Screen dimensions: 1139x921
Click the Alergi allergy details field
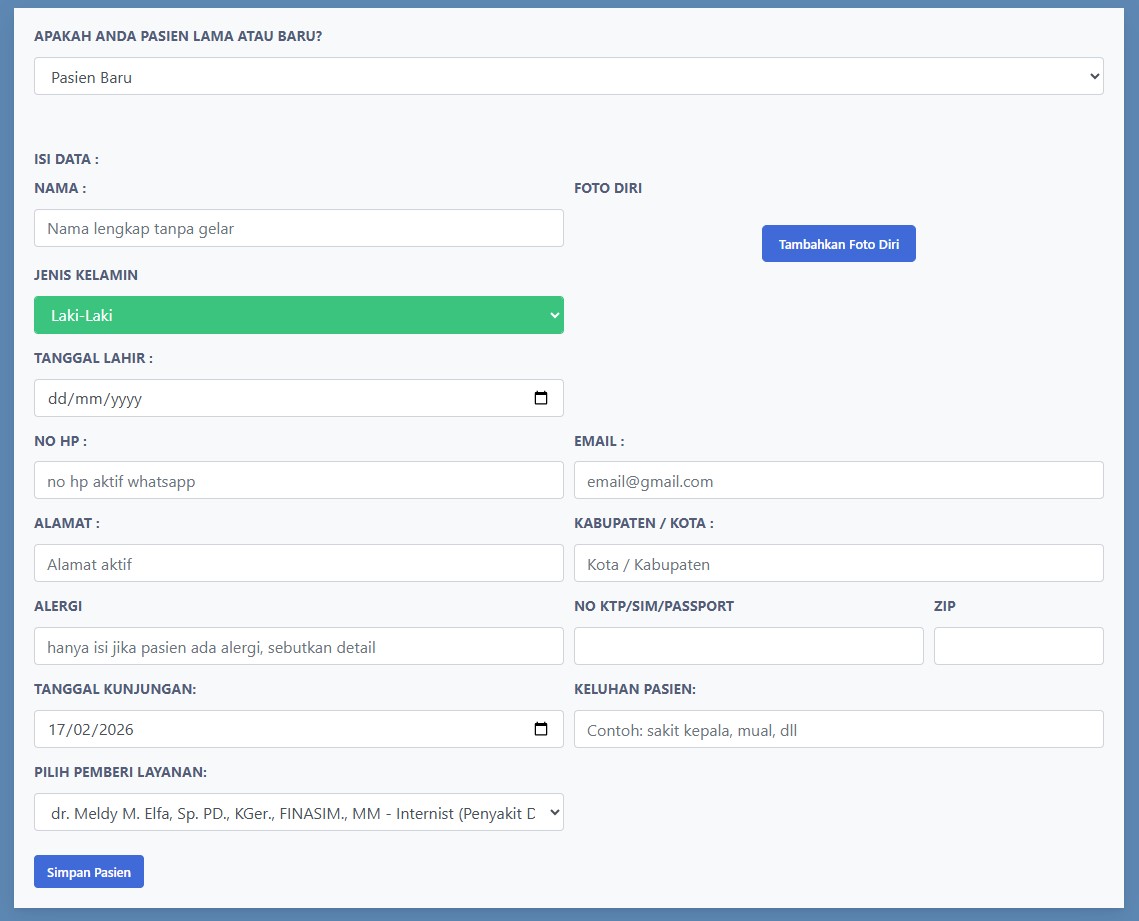298,647
